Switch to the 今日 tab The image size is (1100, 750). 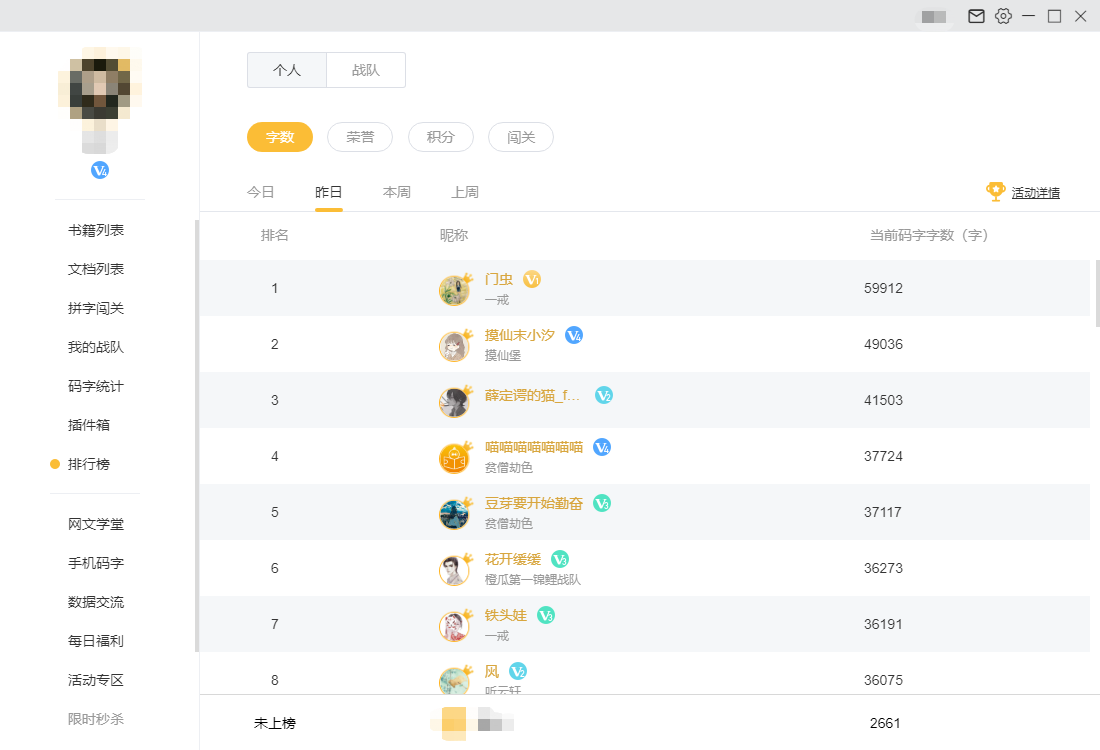(x=261, y=192)
